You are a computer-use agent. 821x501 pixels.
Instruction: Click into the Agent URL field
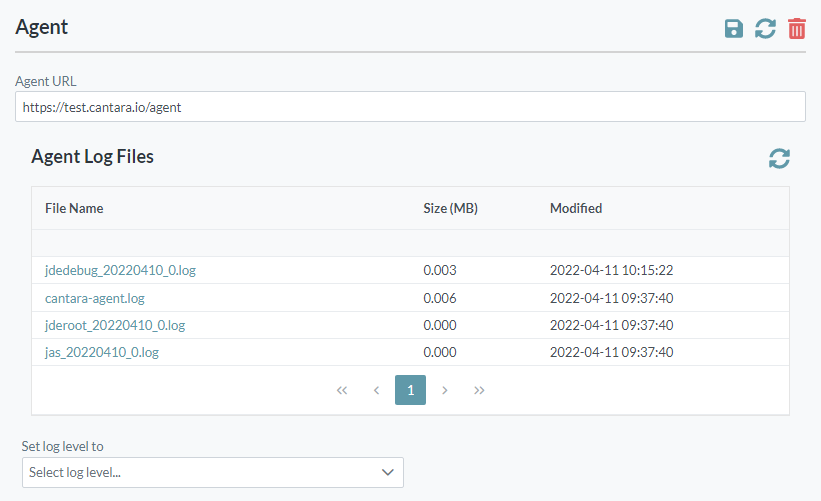[x=410, y=107]
